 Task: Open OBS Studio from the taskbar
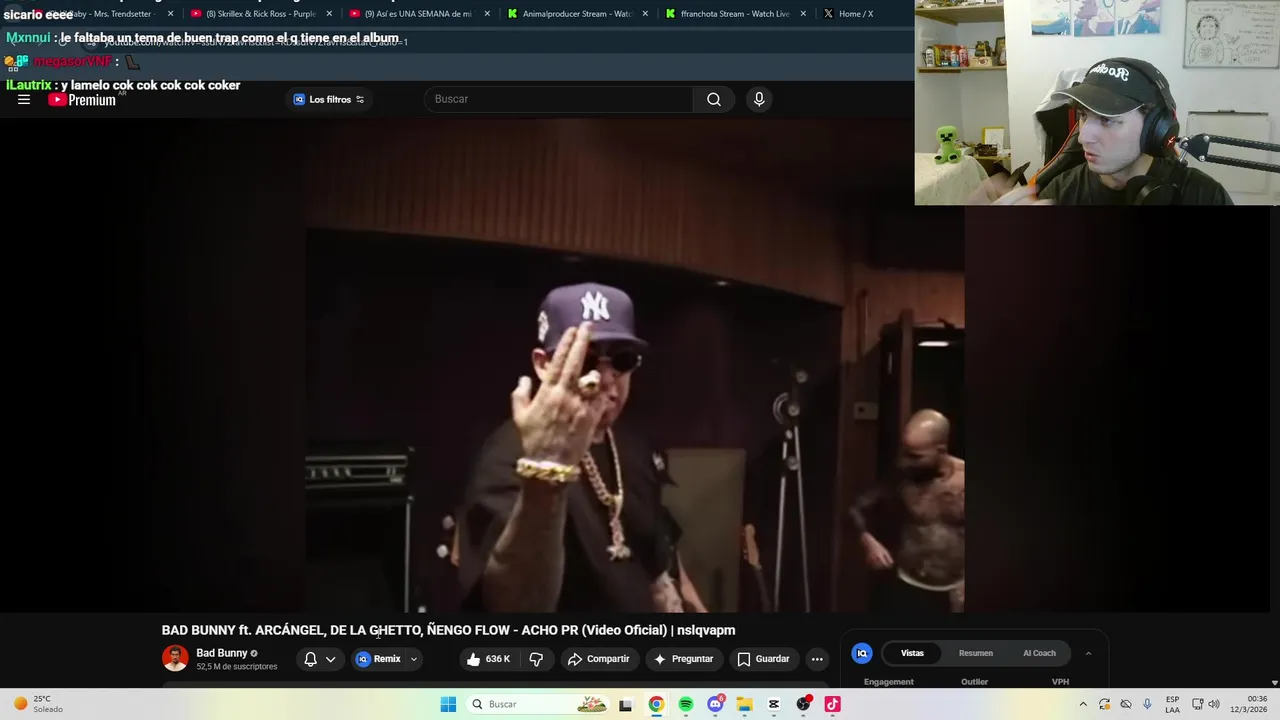[x=803, y=704]
